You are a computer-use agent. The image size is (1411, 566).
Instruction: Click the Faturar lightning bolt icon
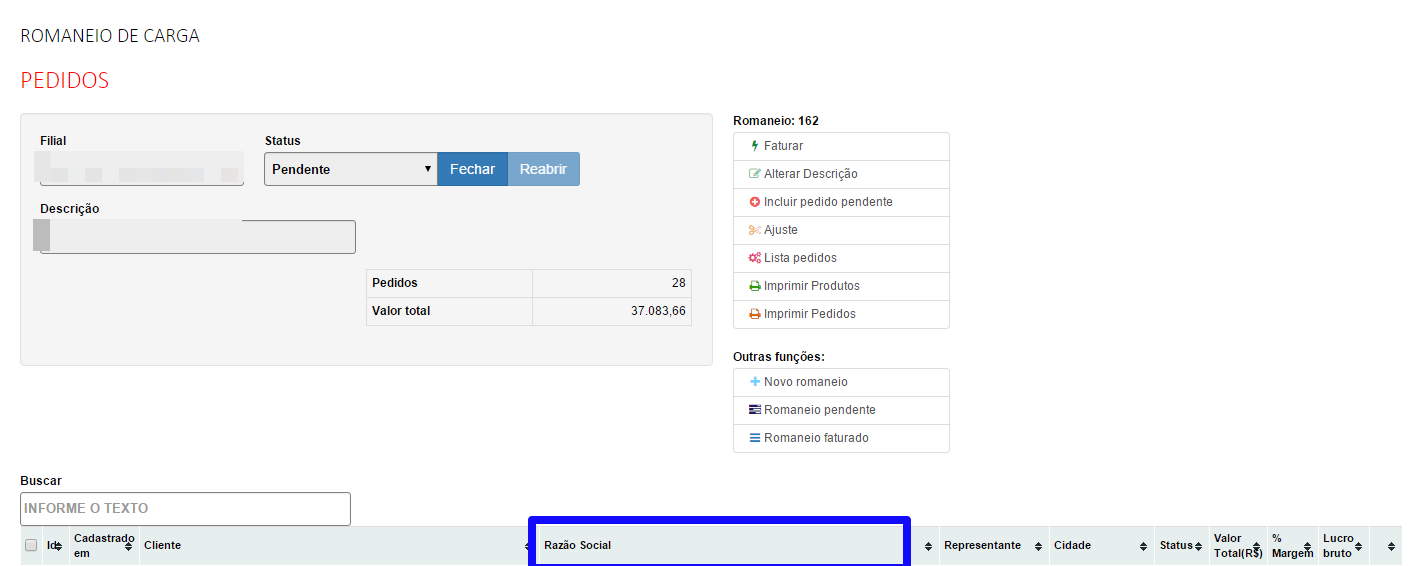[755, 146]
